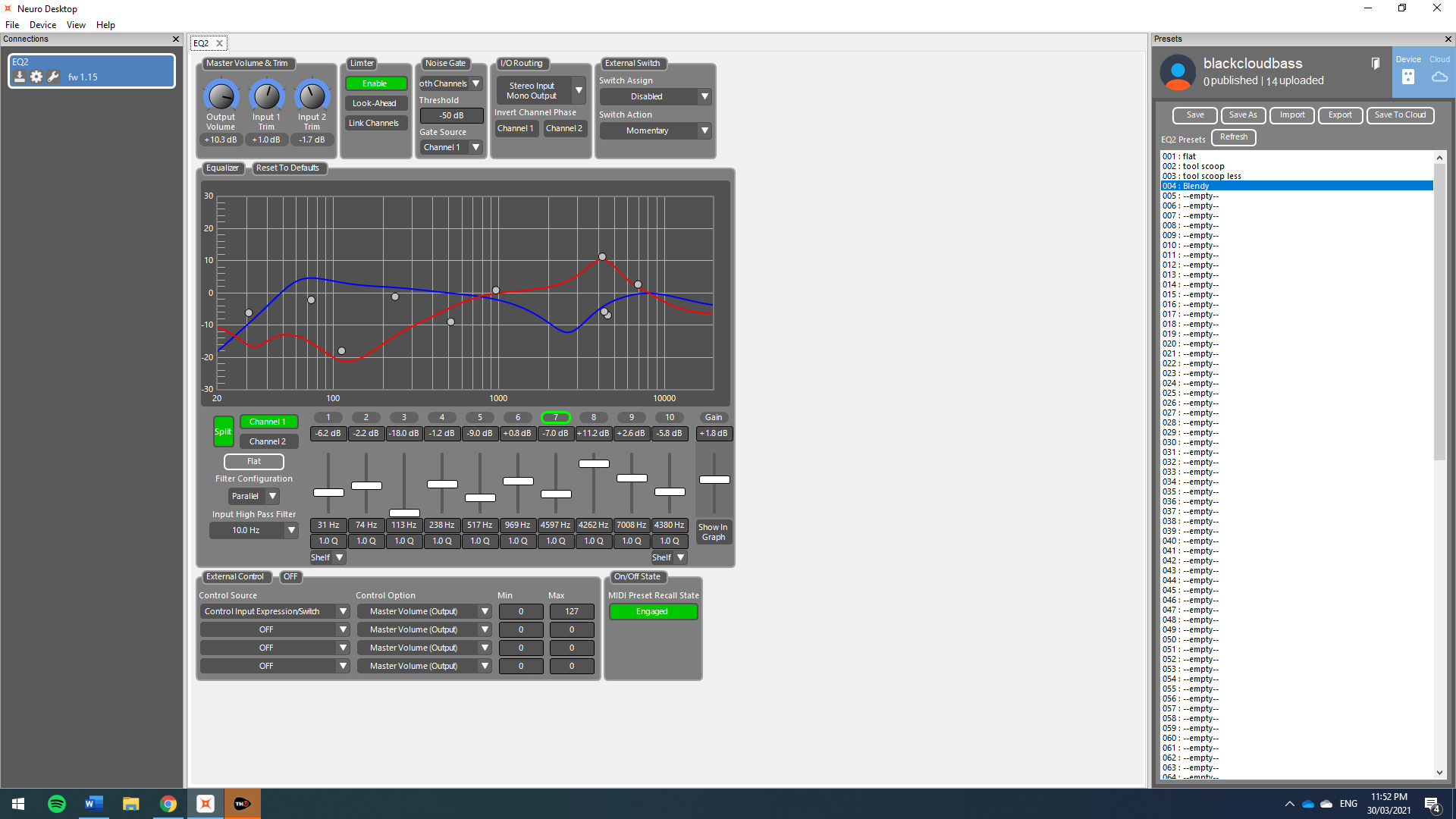1456x819 pixels.
Task: Click the Input 1 Trim knob
Action: (266, 96)
